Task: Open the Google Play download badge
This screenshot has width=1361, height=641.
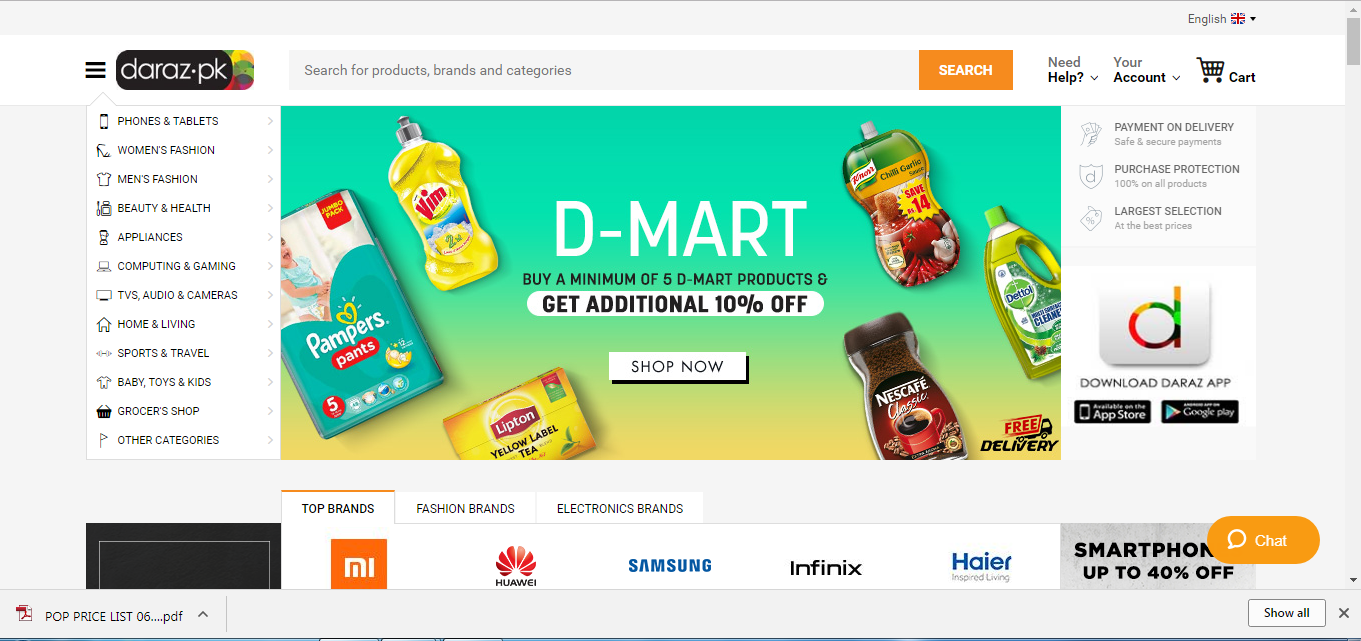Action: coord(1199,411)
